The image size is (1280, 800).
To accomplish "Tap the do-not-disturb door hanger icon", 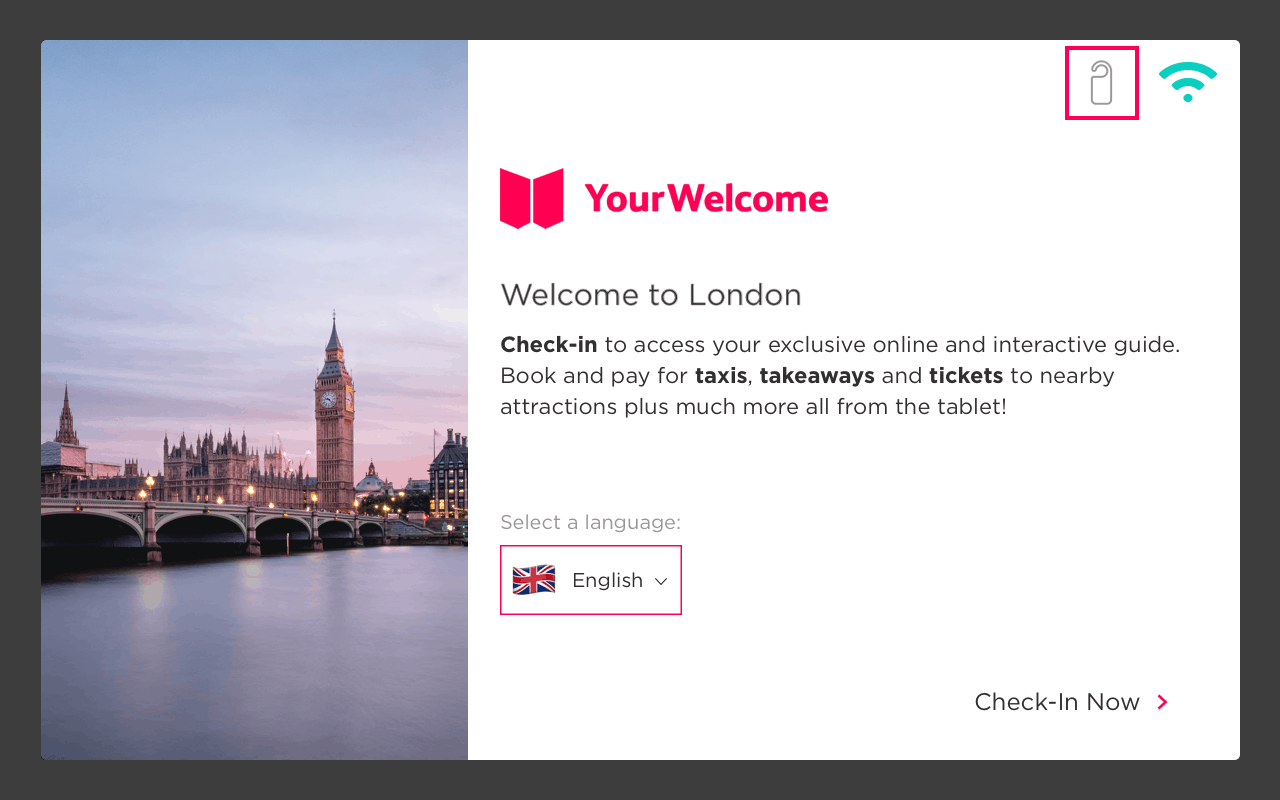I will [x=1101, y=83].
